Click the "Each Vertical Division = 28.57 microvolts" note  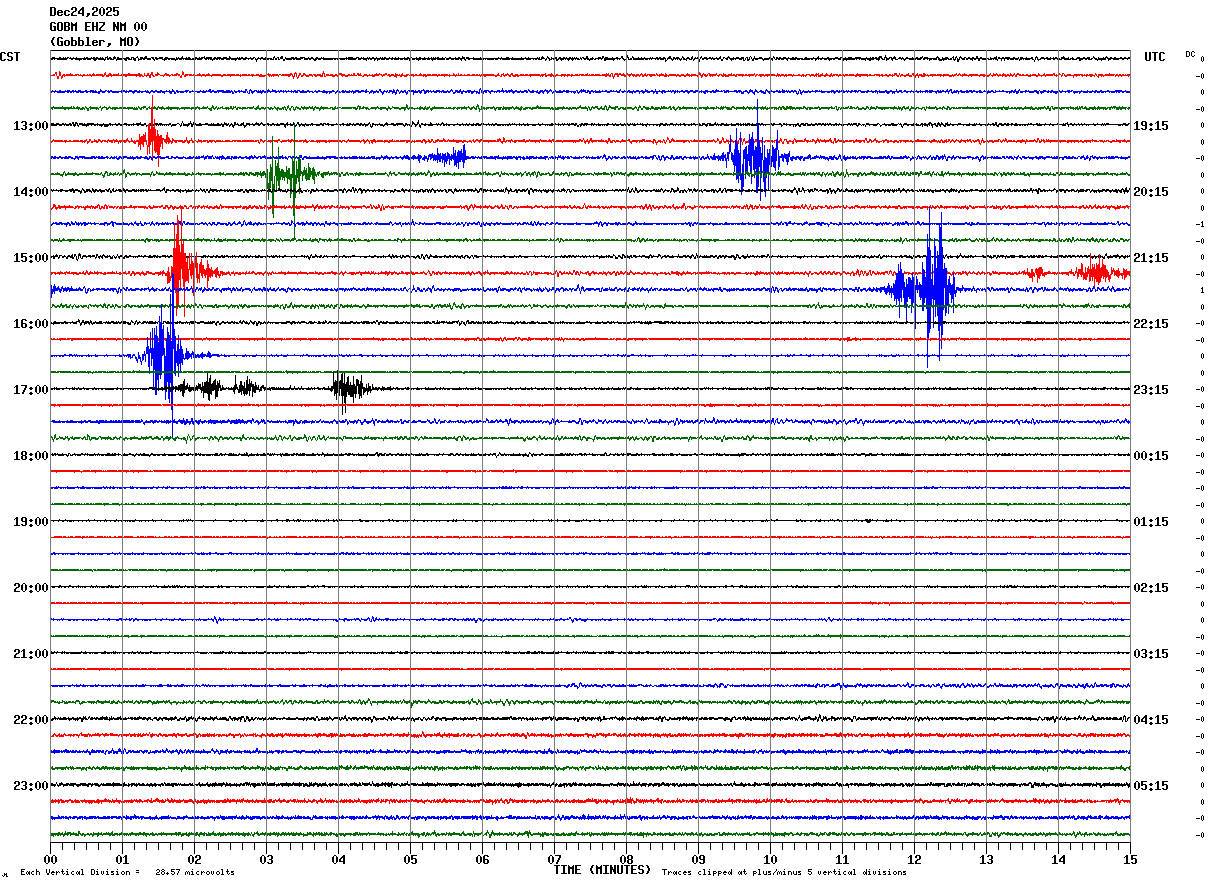127,873
